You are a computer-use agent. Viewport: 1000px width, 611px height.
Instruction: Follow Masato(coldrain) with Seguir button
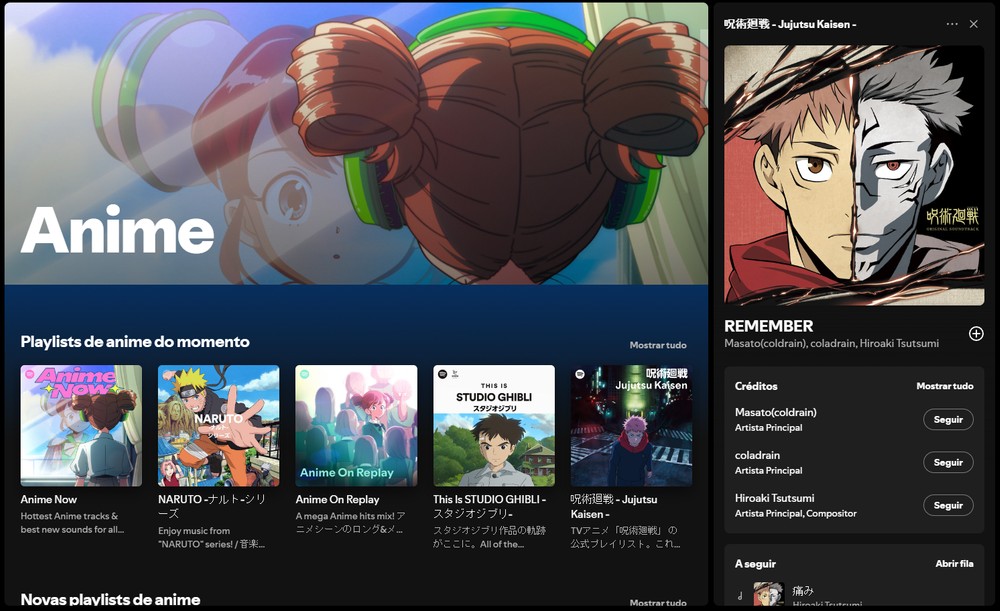tap(948, 420)
